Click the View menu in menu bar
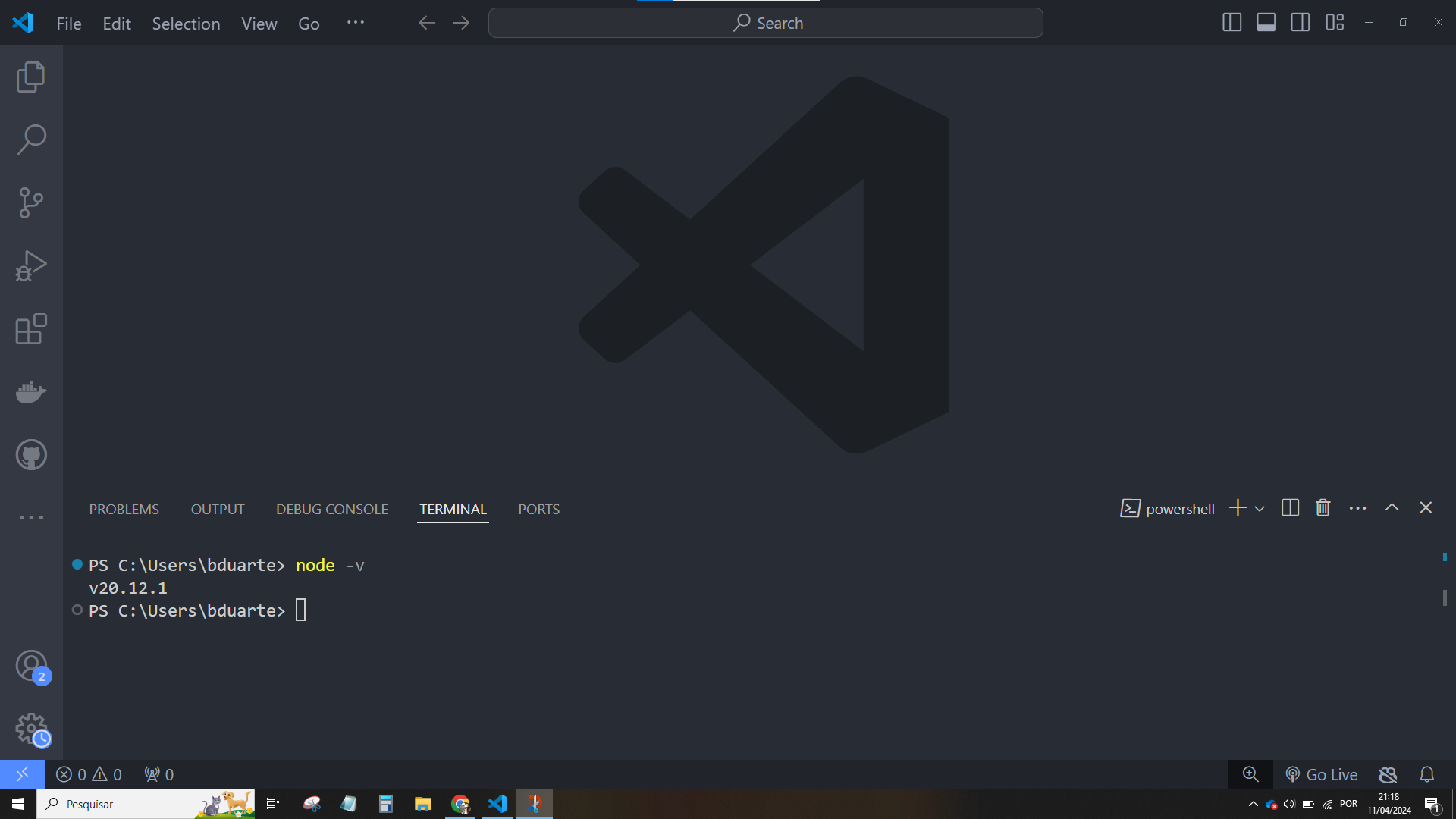 (259, 23)
